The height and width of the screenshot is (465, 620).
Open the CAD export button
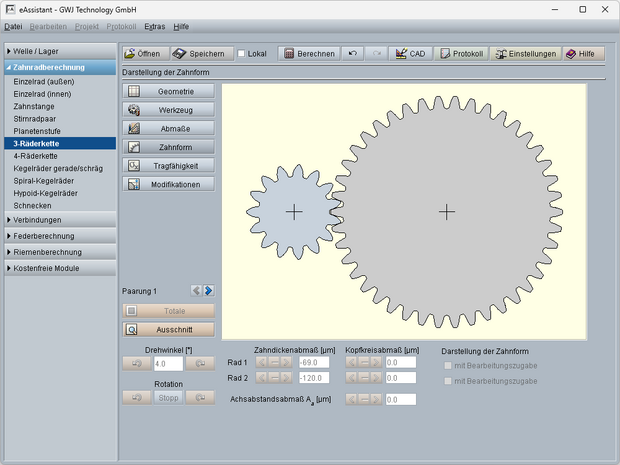pos(412,54)
